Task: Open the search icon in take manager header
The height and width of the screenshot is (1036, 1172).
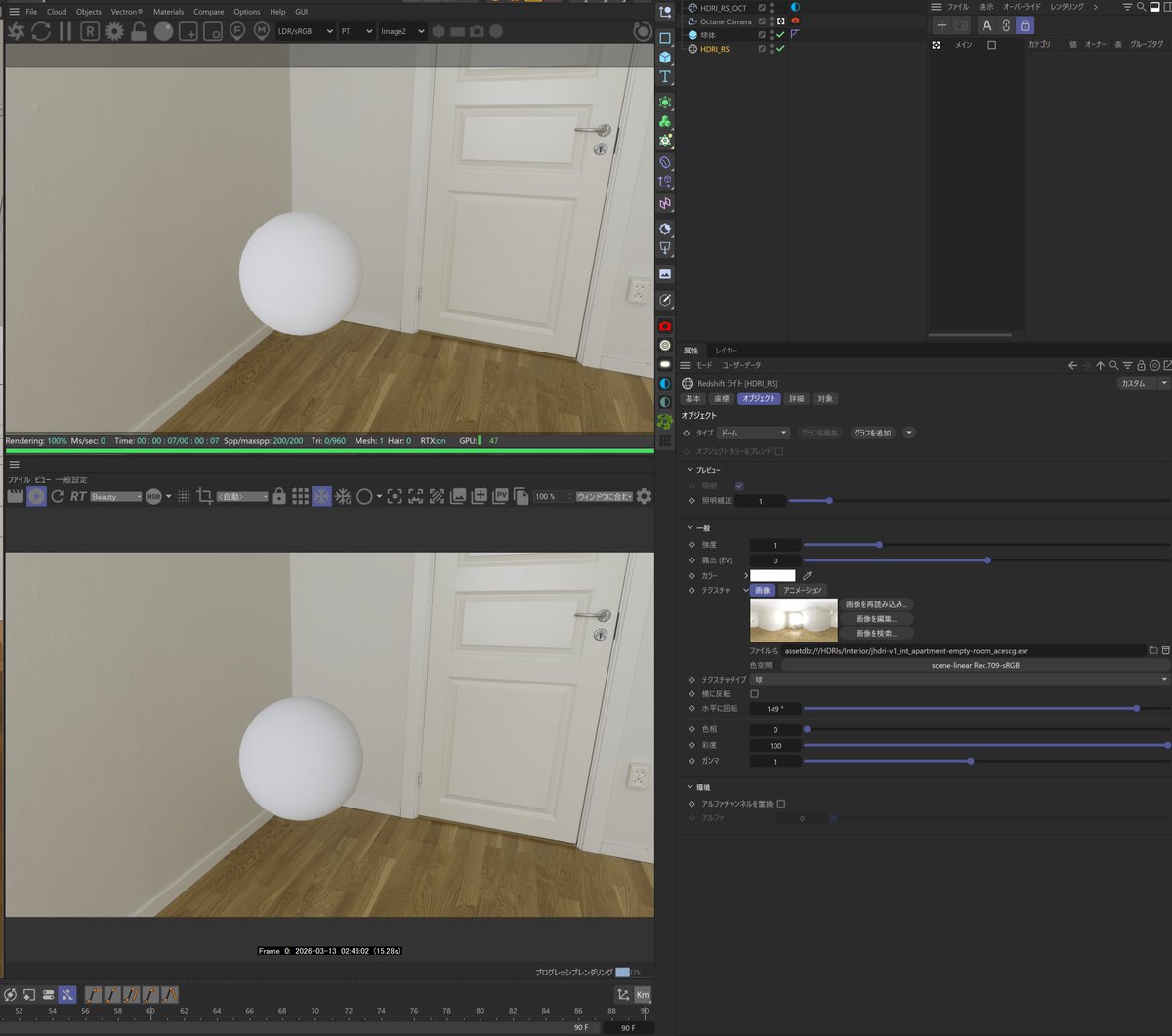Action: coord(1141,7)
